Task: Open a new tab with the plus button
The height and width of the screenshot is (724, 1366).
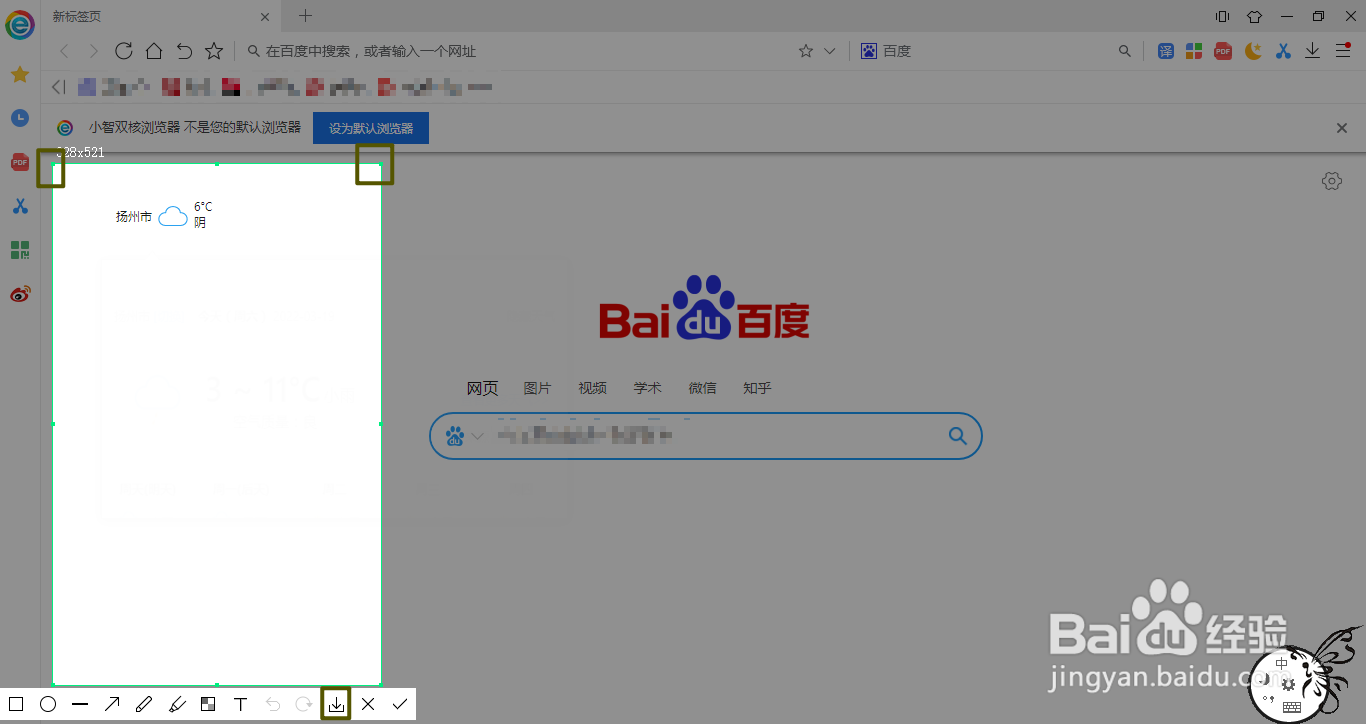Action: (x=306, y=16)
